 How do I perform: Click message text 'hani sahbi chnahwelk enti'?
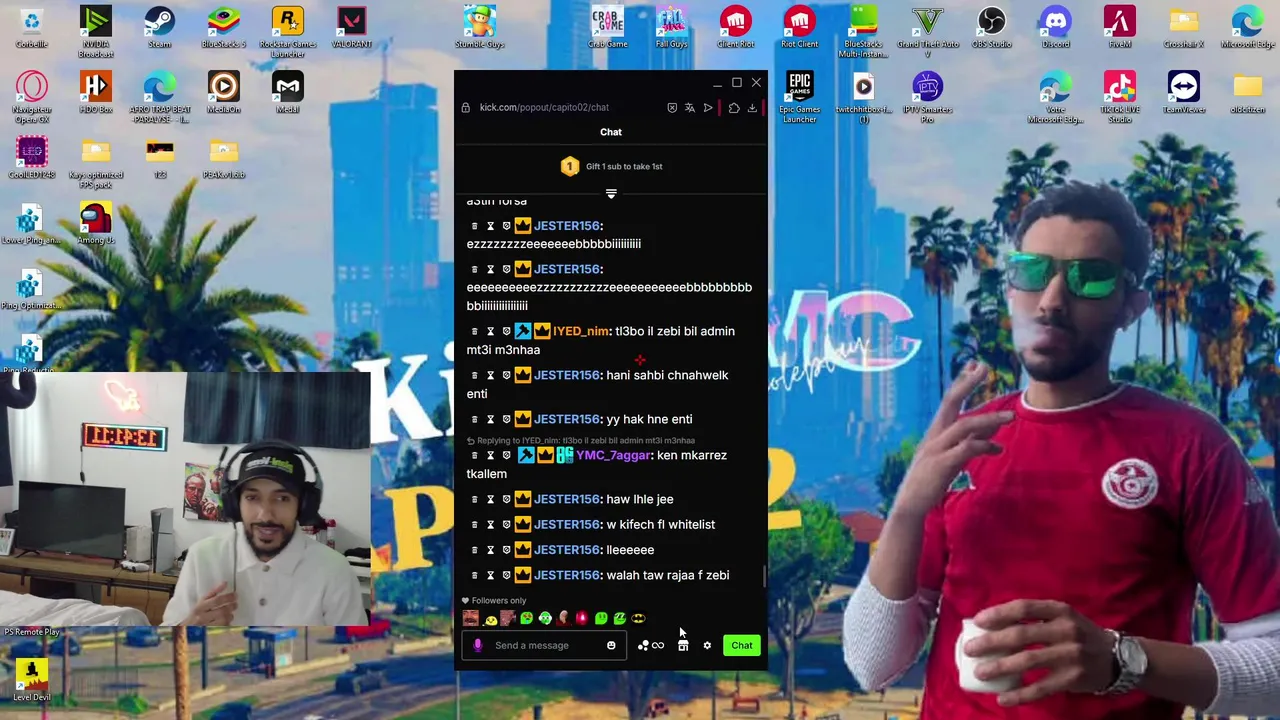(597, 384)
